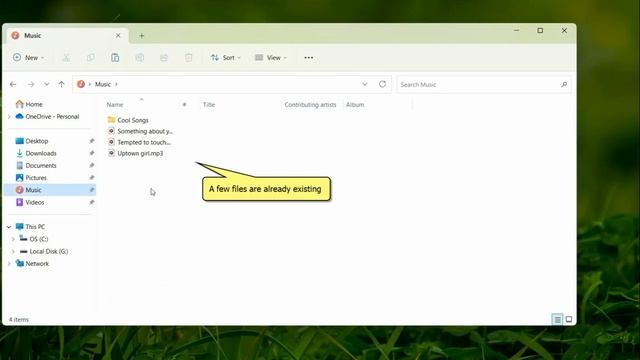Click the Music breadcrumb in address bar

(103, 84)
